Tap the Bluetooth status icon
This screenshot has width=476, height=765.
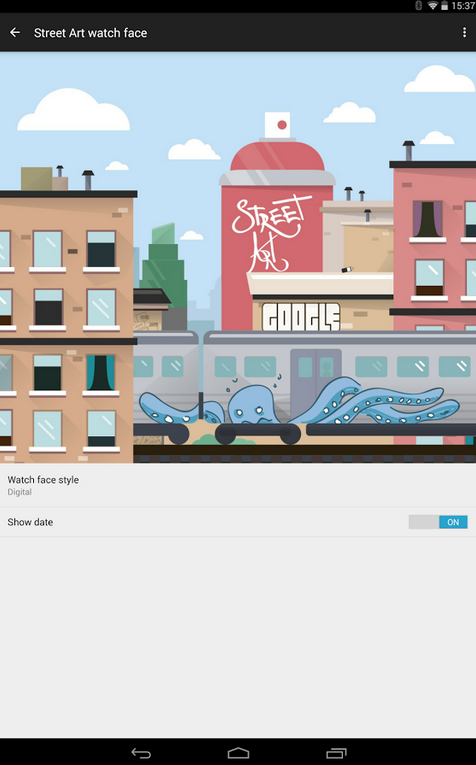[418, 6]
